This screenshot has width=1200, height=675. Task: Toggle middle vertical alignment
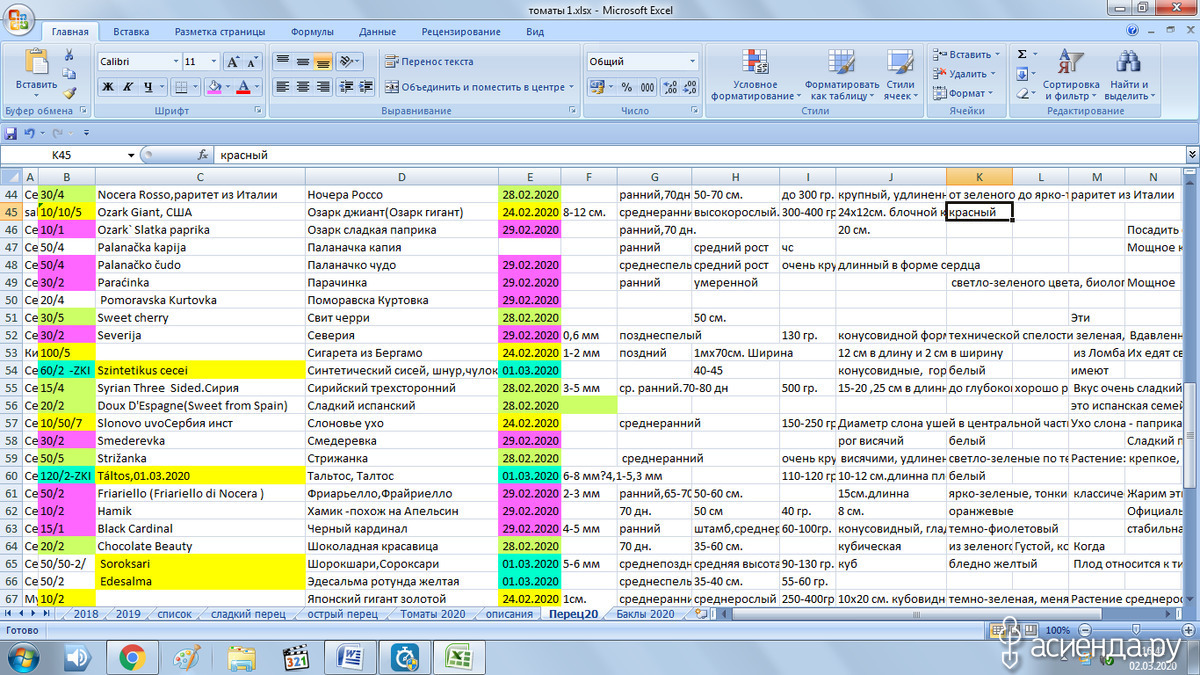coord(303,61)
